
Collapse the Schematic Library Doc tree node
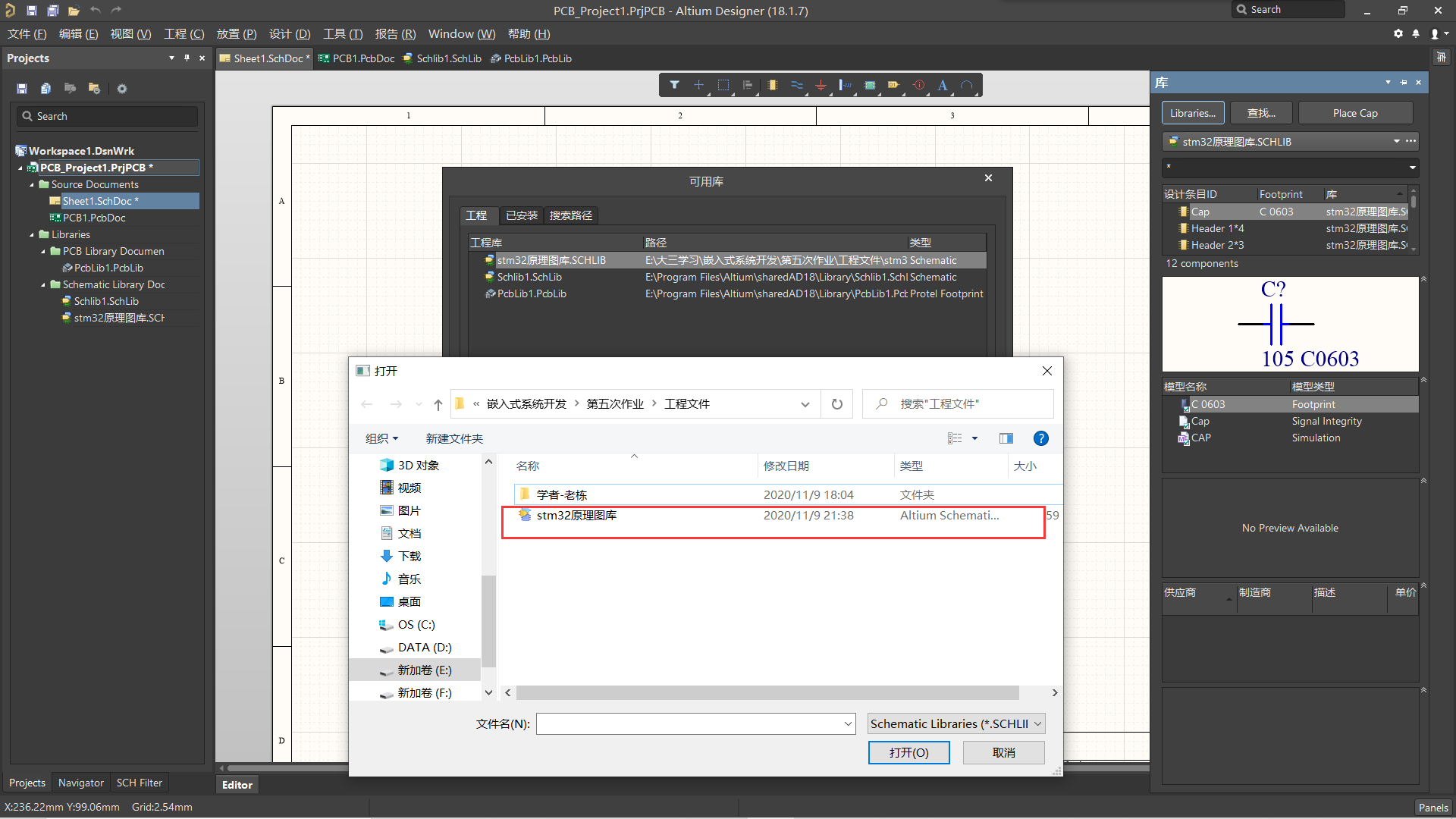43,284
